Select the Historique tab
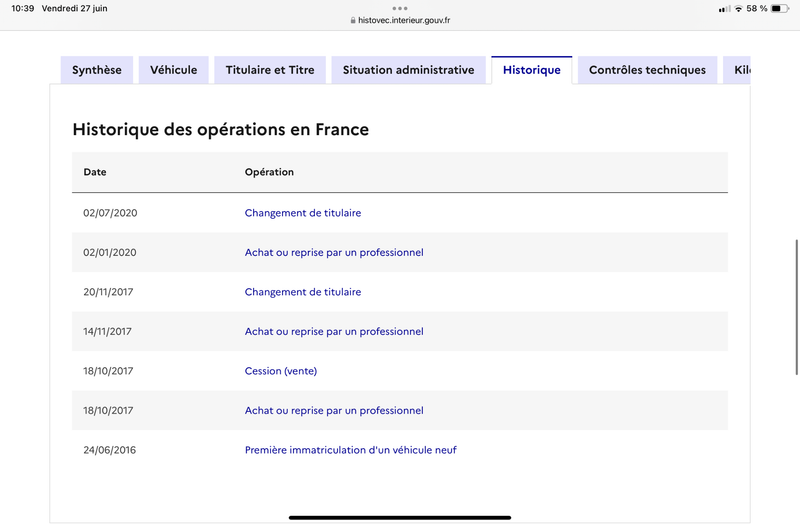This screenshot has height=525, width=800. pyautogui.click(x=532, y=70)
